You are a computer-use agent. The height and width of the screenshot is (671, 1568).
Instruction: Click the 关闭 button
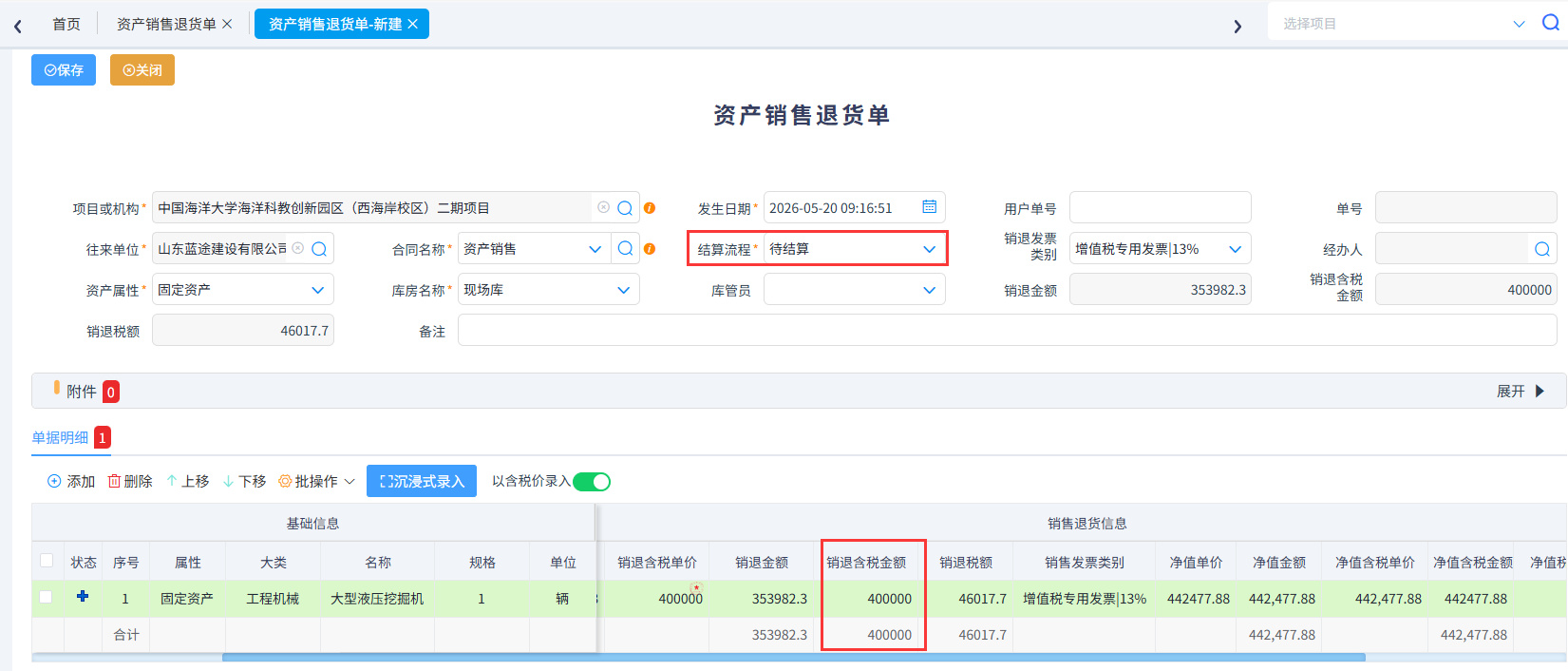pos(142,70)
